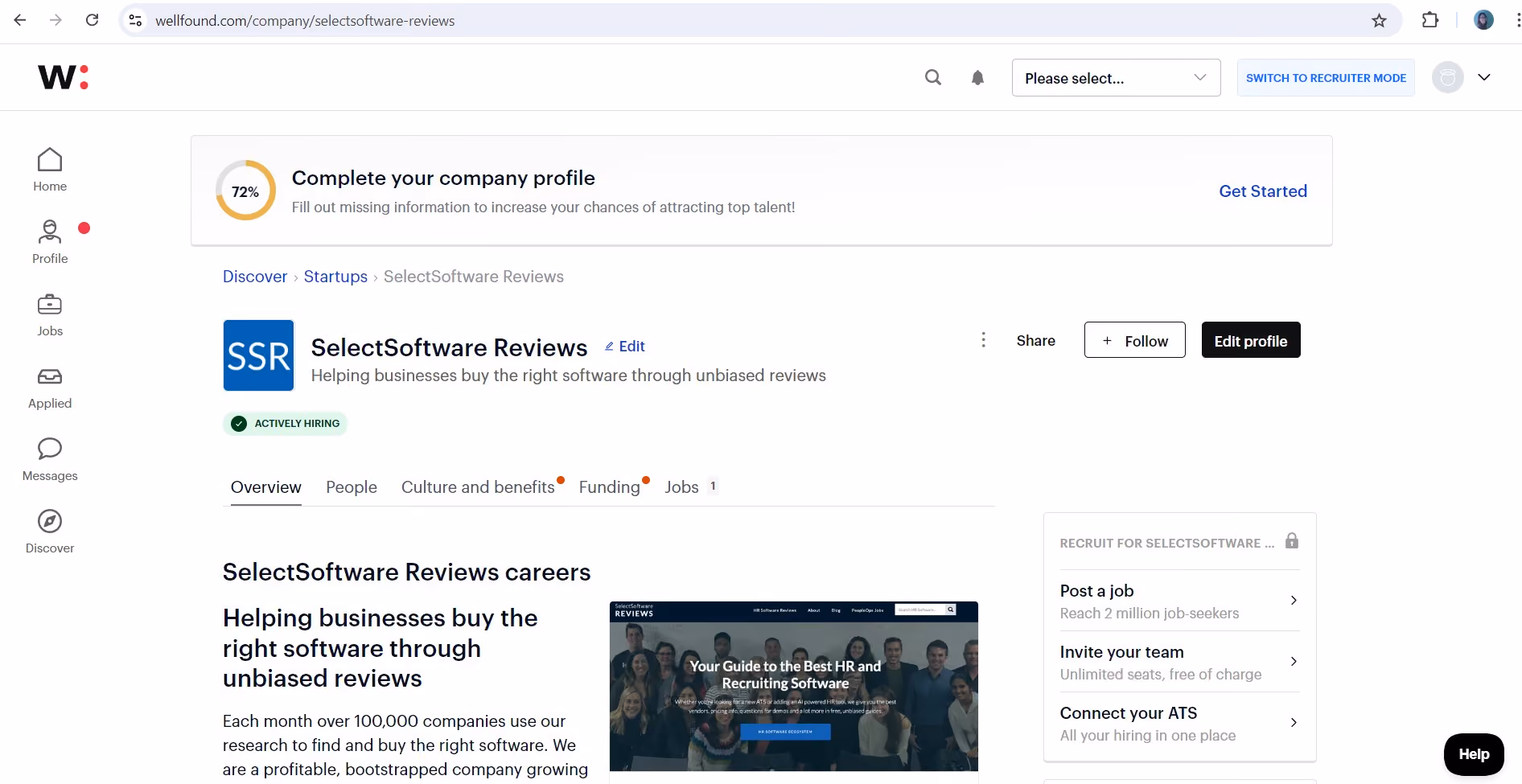
Task: Click the Follow button
Action: (x=1134, y=340)
